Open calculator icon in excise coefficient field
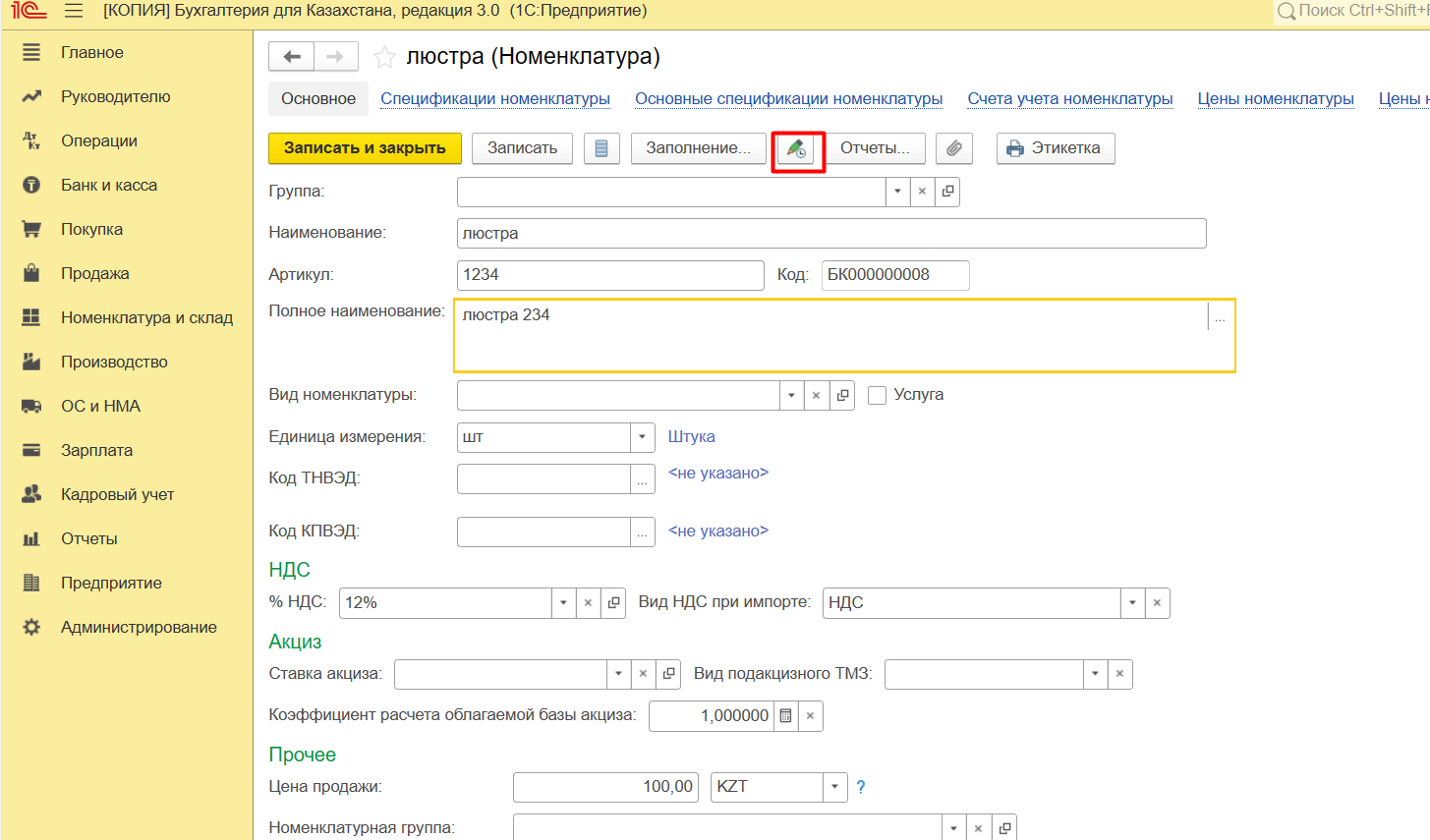 click(785, 716)
